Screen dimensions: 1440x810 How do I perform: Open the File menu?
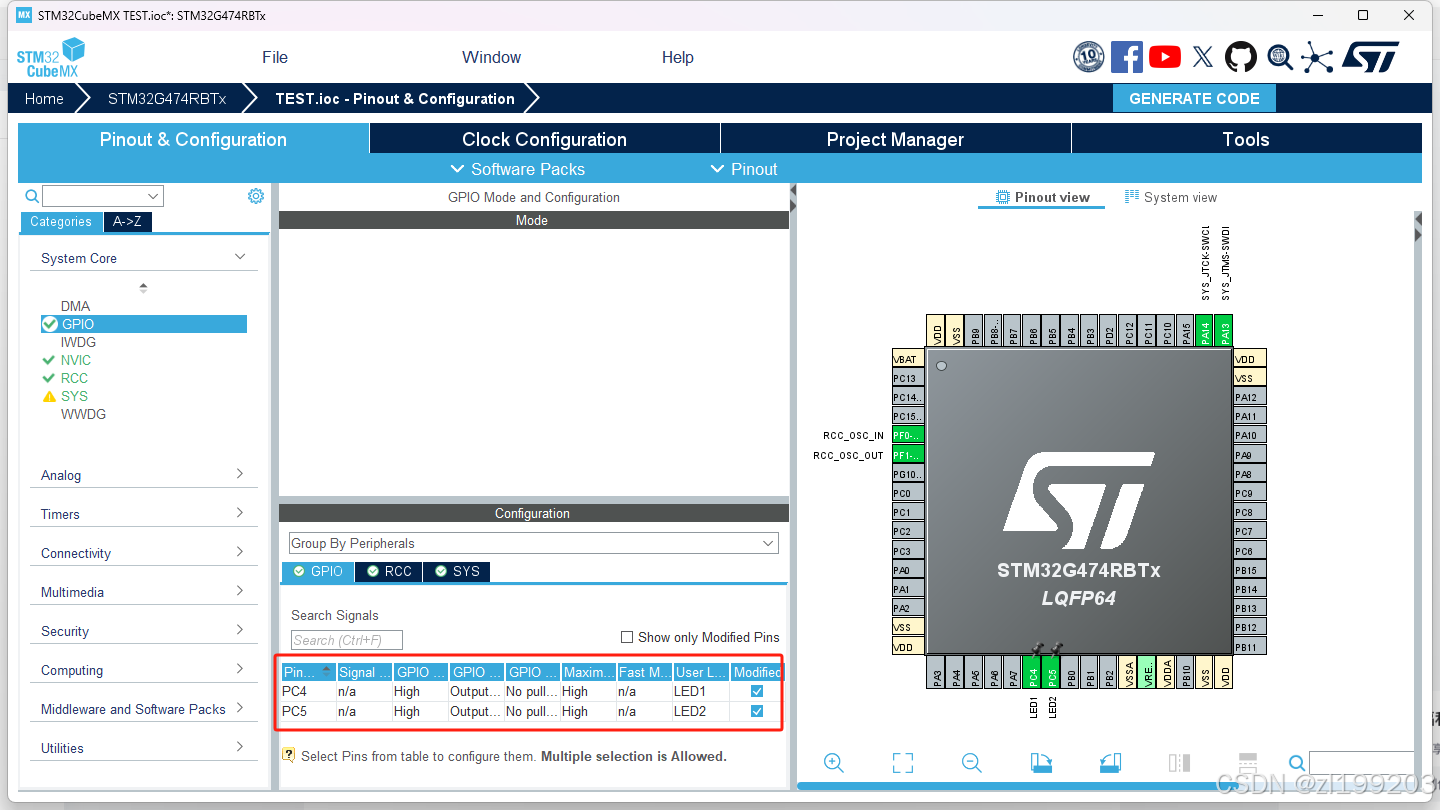[x=275, y=57]
